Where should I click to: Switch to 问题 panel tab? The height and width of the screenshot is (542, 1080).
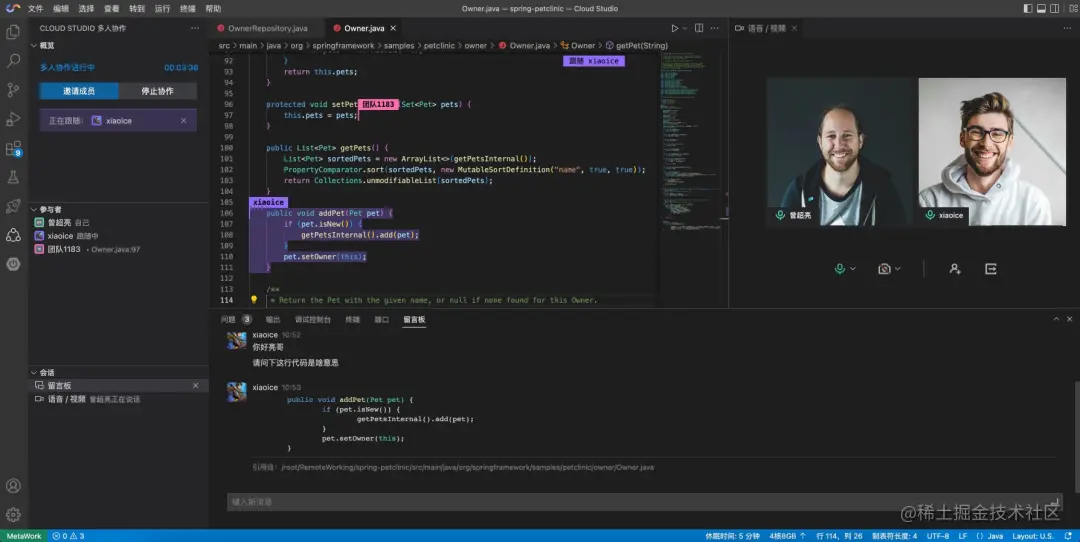(x=228, y=320)
